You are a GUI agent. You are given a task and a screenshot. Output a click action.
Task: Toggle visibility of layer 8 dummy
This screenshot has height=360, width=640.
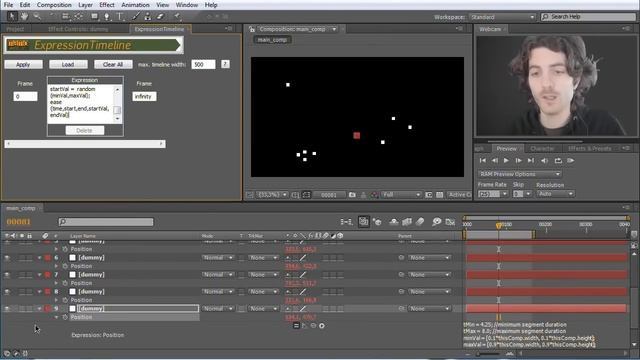7,292
